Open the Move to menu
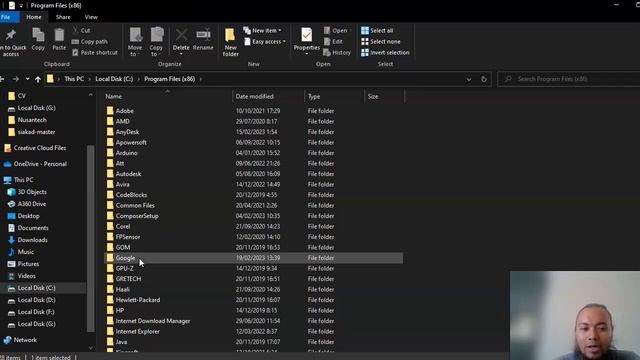 coord(135,42)
